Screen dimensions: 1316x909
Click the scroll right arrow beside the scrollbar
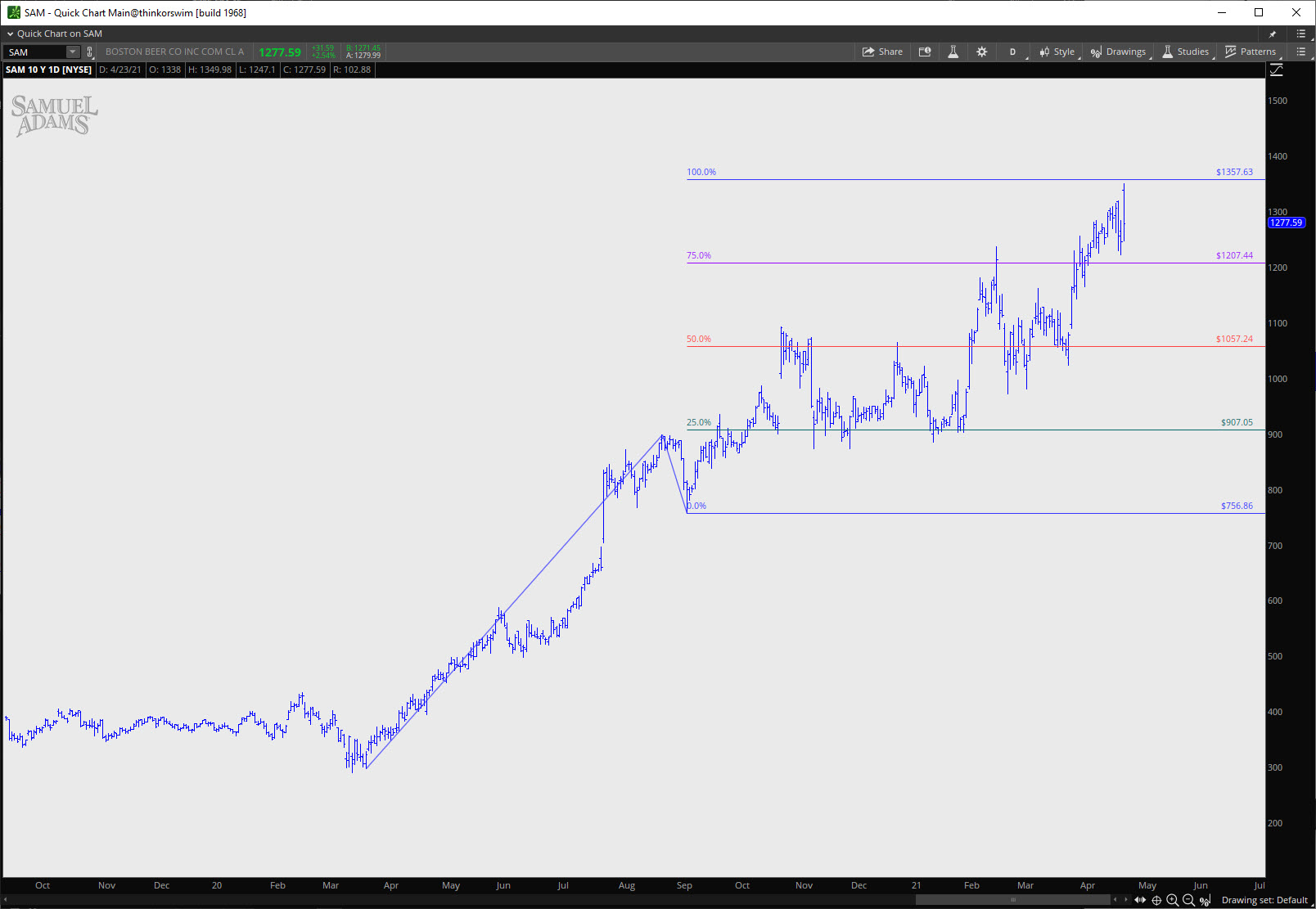pyautogui.click(x=1126, y=900)
